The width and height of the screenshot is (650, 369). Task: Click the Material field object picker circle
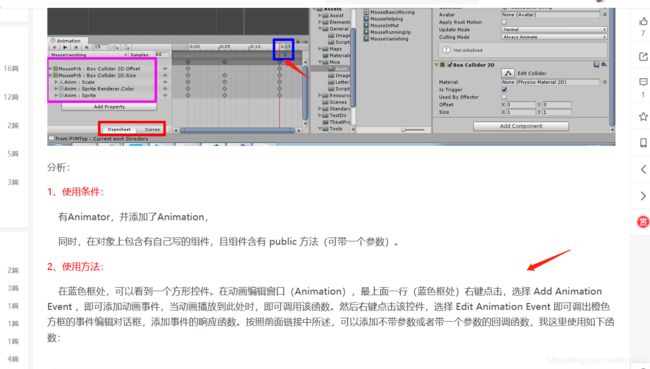[604, 82]
